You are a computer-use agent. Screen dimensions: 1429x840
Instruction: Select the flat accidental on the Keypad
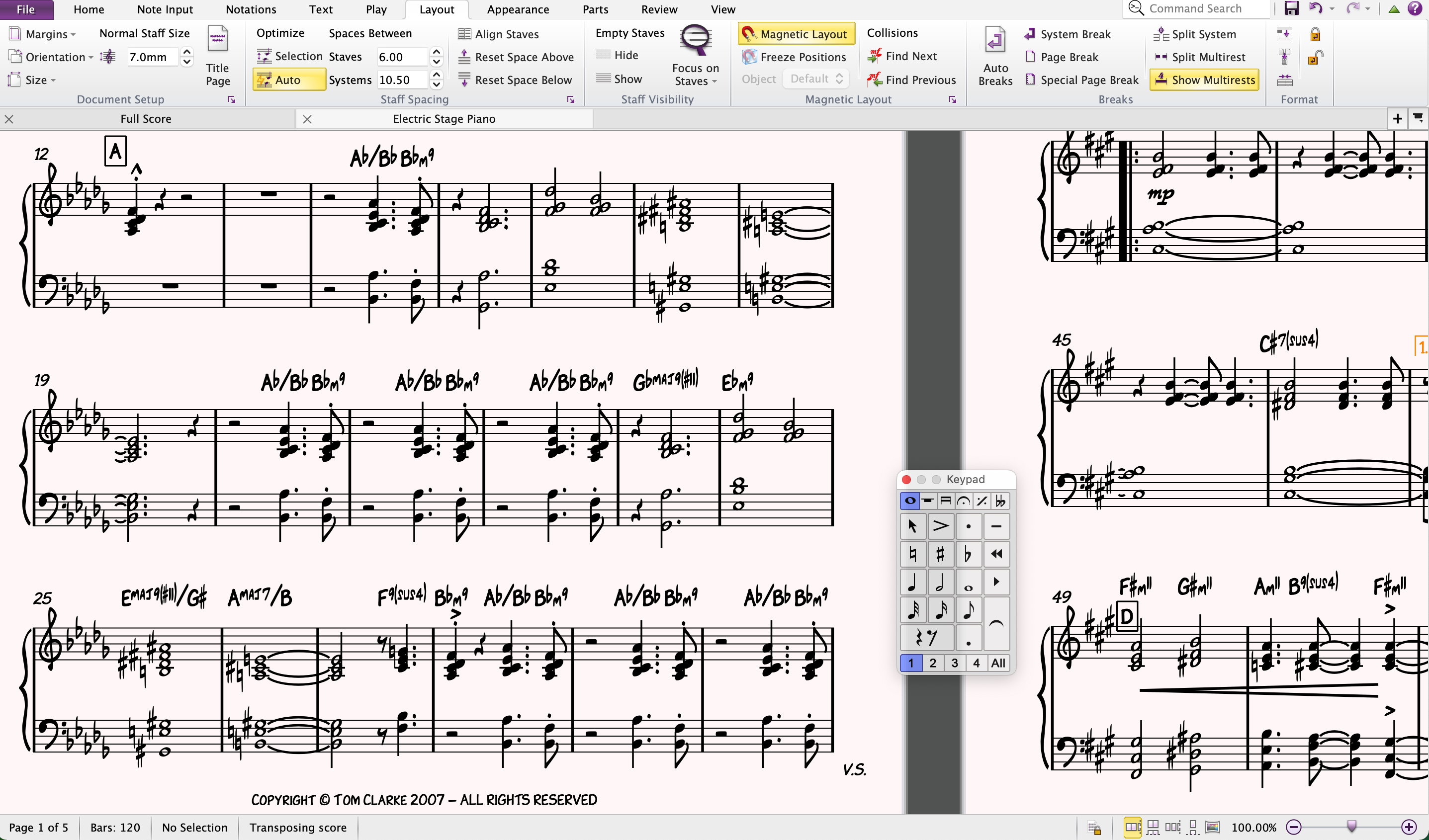pos(968,554)
